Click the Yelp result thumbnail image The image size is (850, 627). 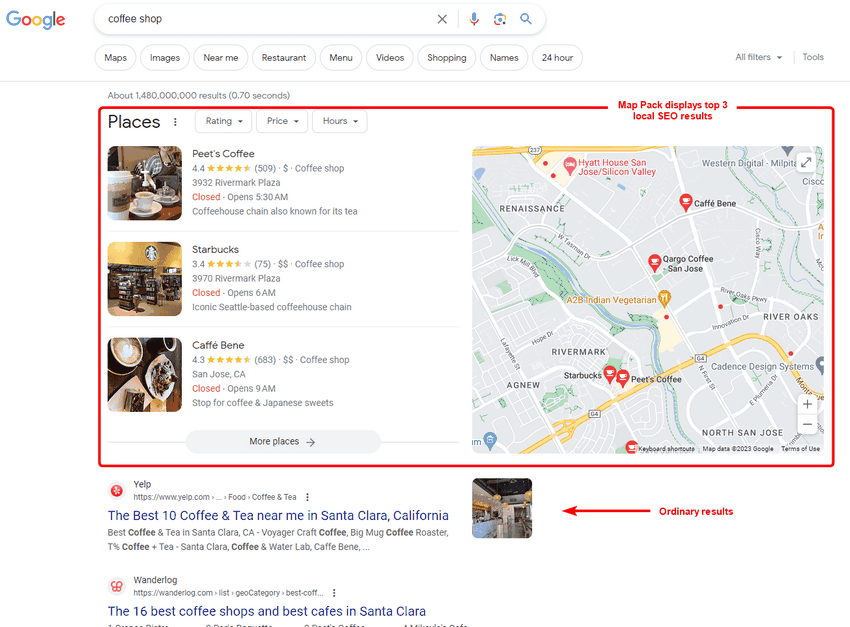point(502,508)
